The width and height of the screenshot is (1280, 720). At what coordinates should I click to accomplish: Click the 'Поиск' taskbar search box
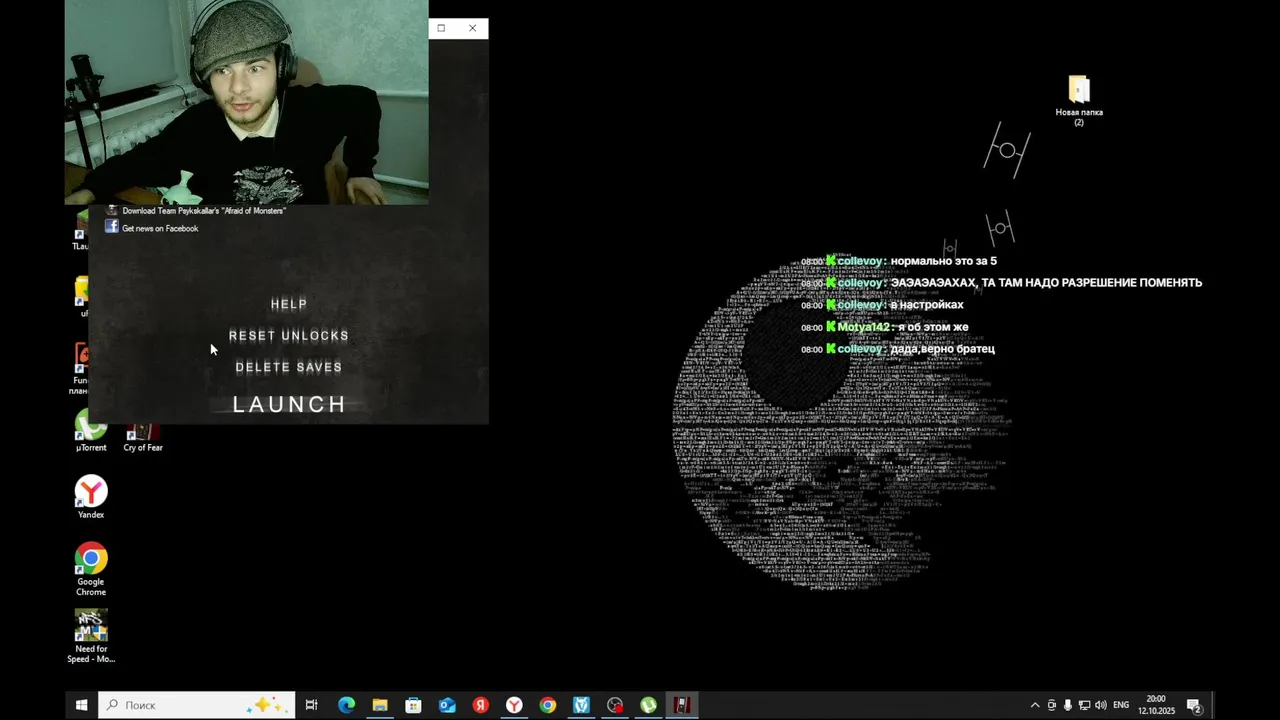pyautogui.click(x=197, y=705)
